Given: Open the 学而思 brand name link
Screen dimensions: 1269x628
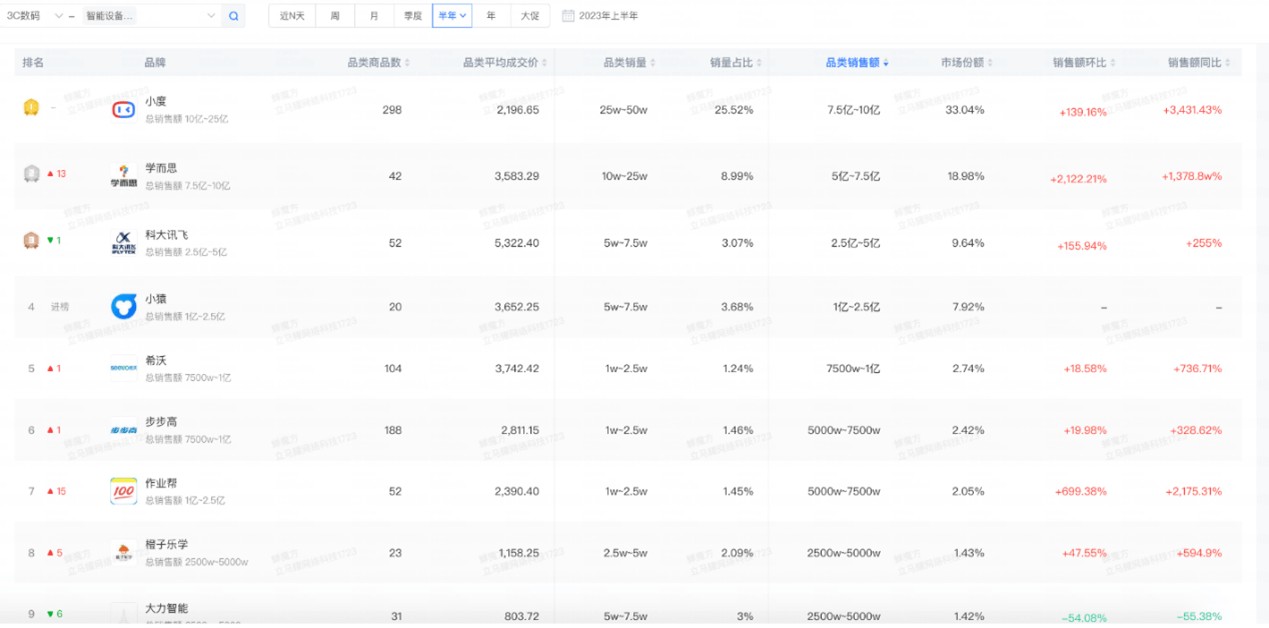Looking at the screenshot, I should pos(161,168).
